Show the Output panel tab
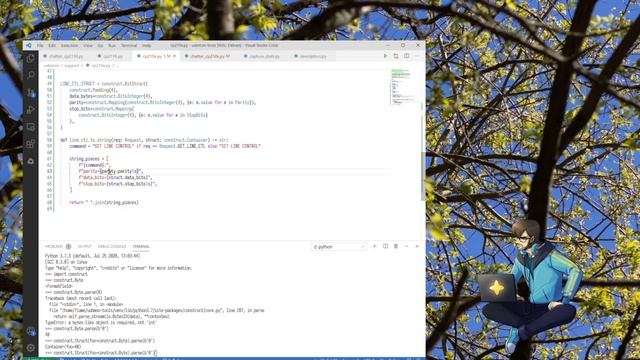Image resolution: width=640 pixels, height=360 pixels. click(x=84, y=247)
